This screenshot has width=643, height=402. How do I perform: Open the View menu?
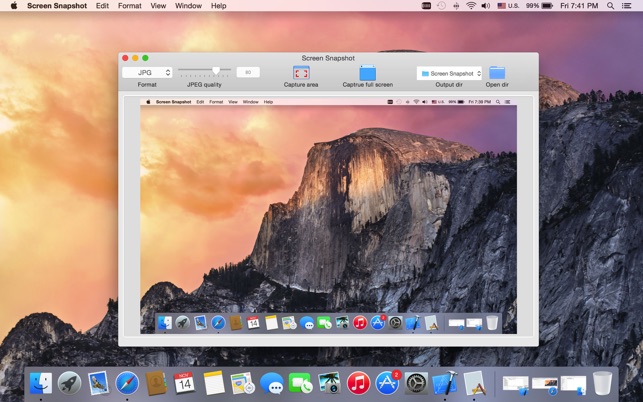tap(158, 6)
